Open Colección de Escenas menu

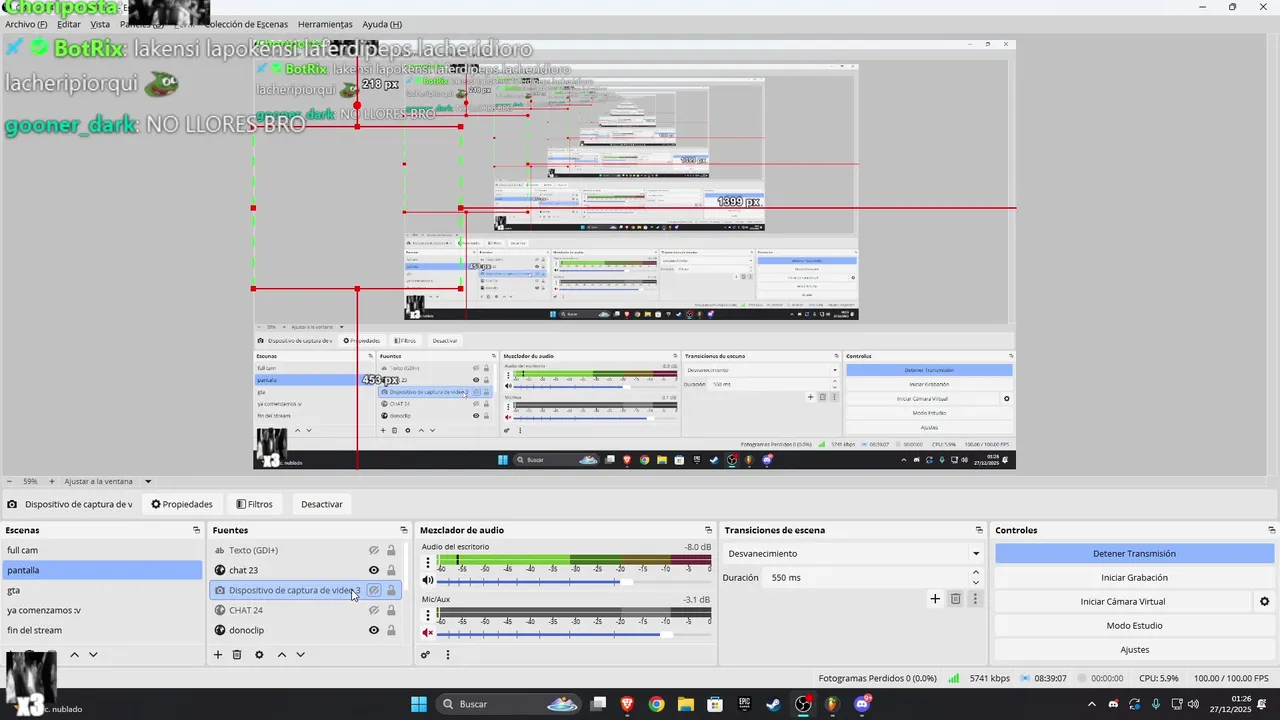[x=246, y=24]
